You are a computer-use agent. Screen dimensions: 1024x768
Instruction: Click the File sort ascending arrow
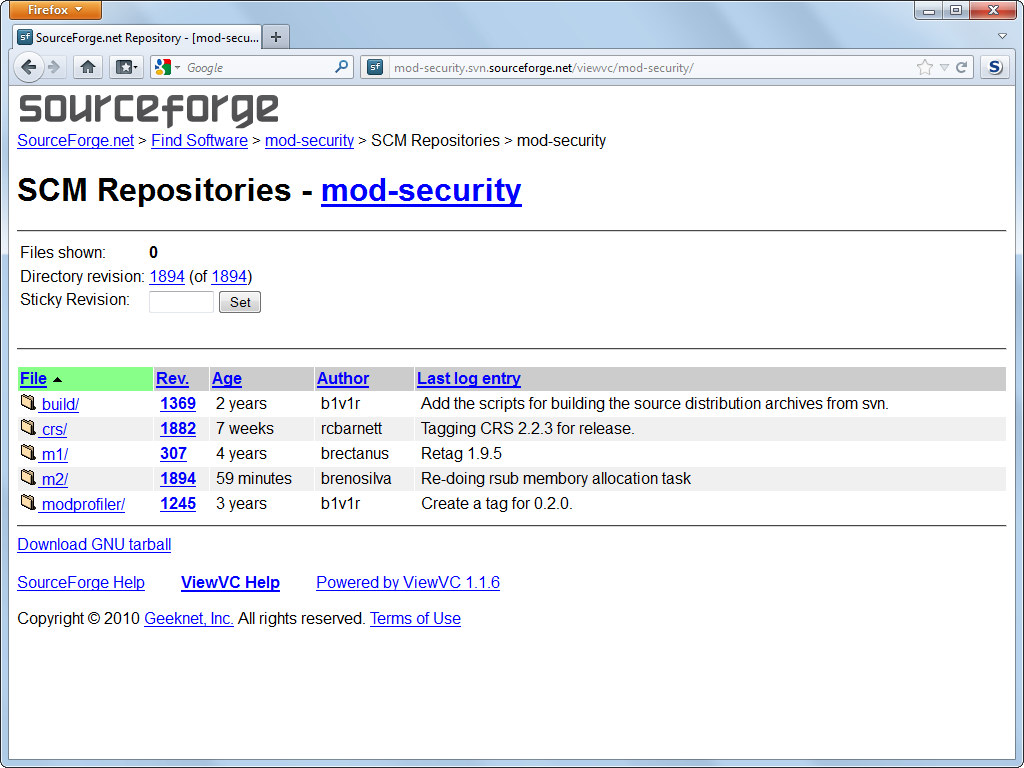(57, 379)
